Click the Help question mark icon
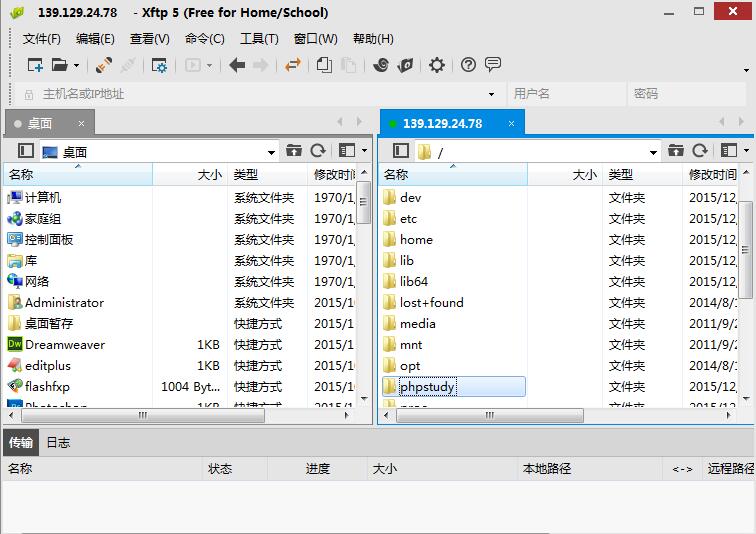Viewport: 756px width, 534px height. pyautogui.click(x=468, y=65)
